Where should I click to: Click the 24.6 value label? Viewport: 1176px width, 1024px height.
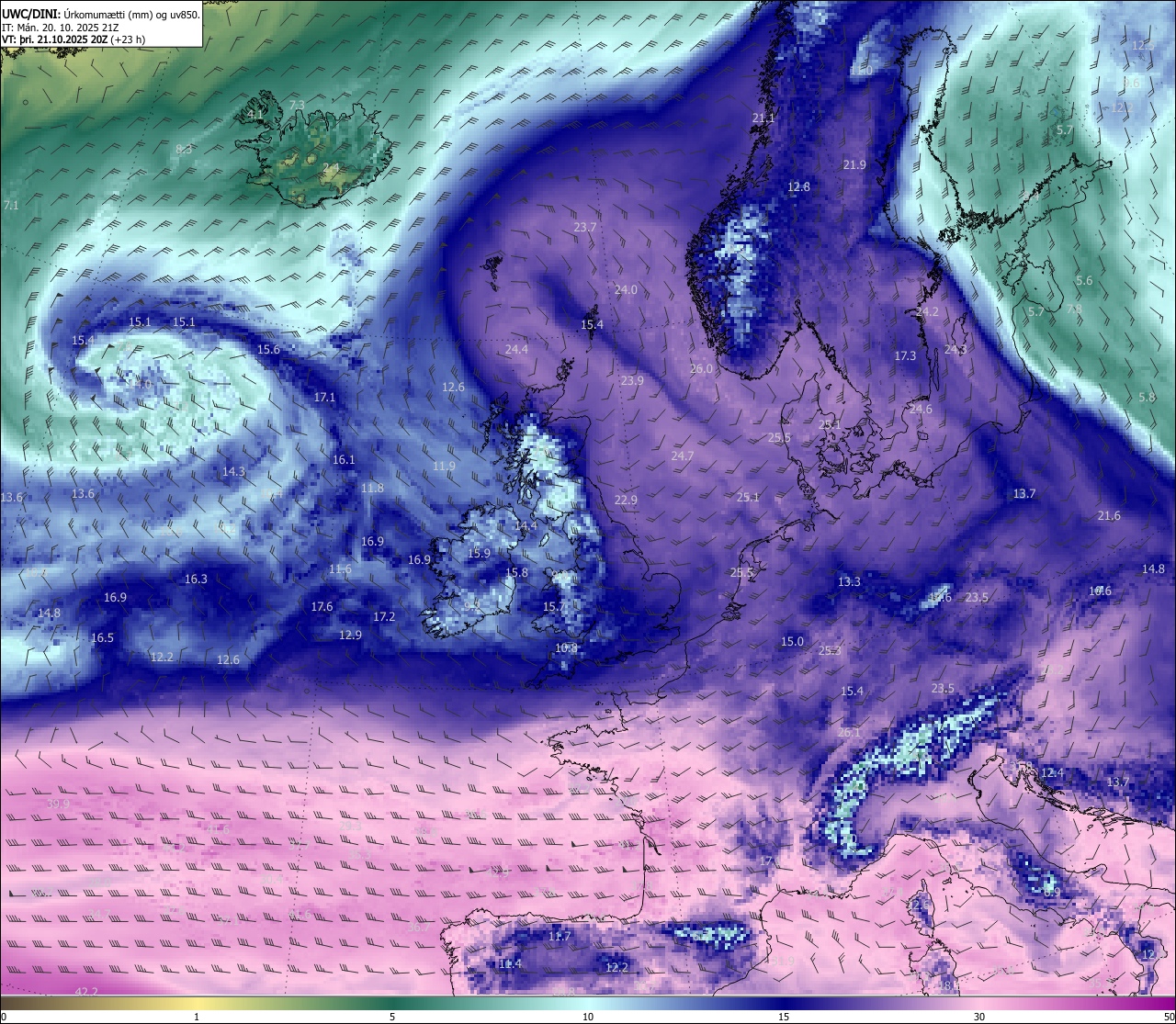click(x=921, y=410)
